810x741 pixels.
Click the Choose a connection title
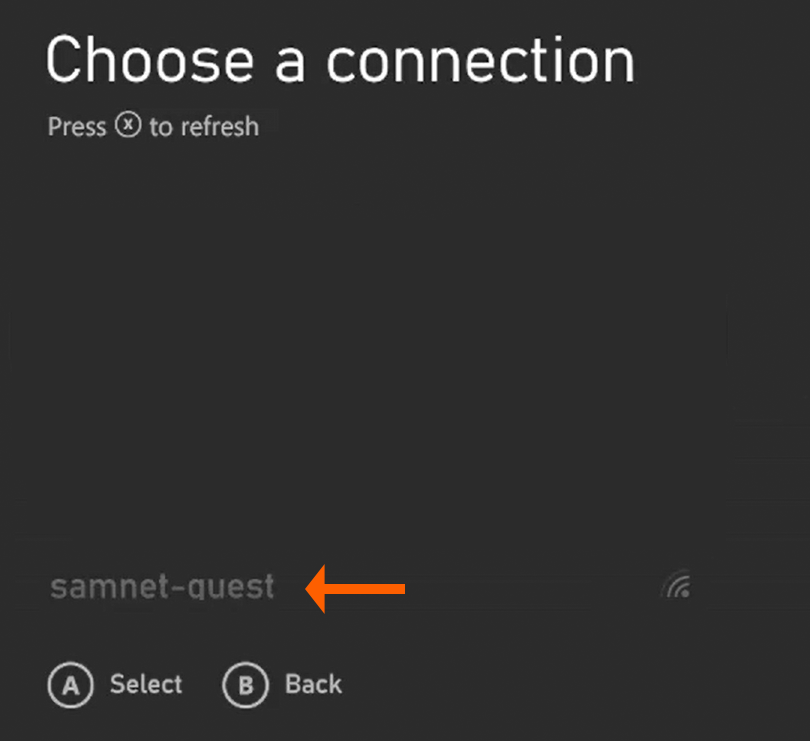(x=340, y=60)
